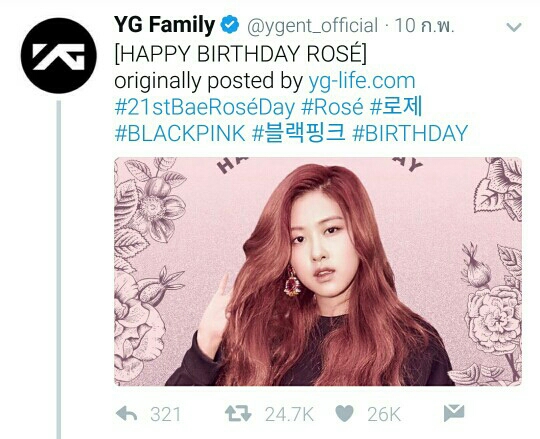This screenshot has height=439, width=540.
Task: Click the YG logo profile avatar
Action: [59, 55]
